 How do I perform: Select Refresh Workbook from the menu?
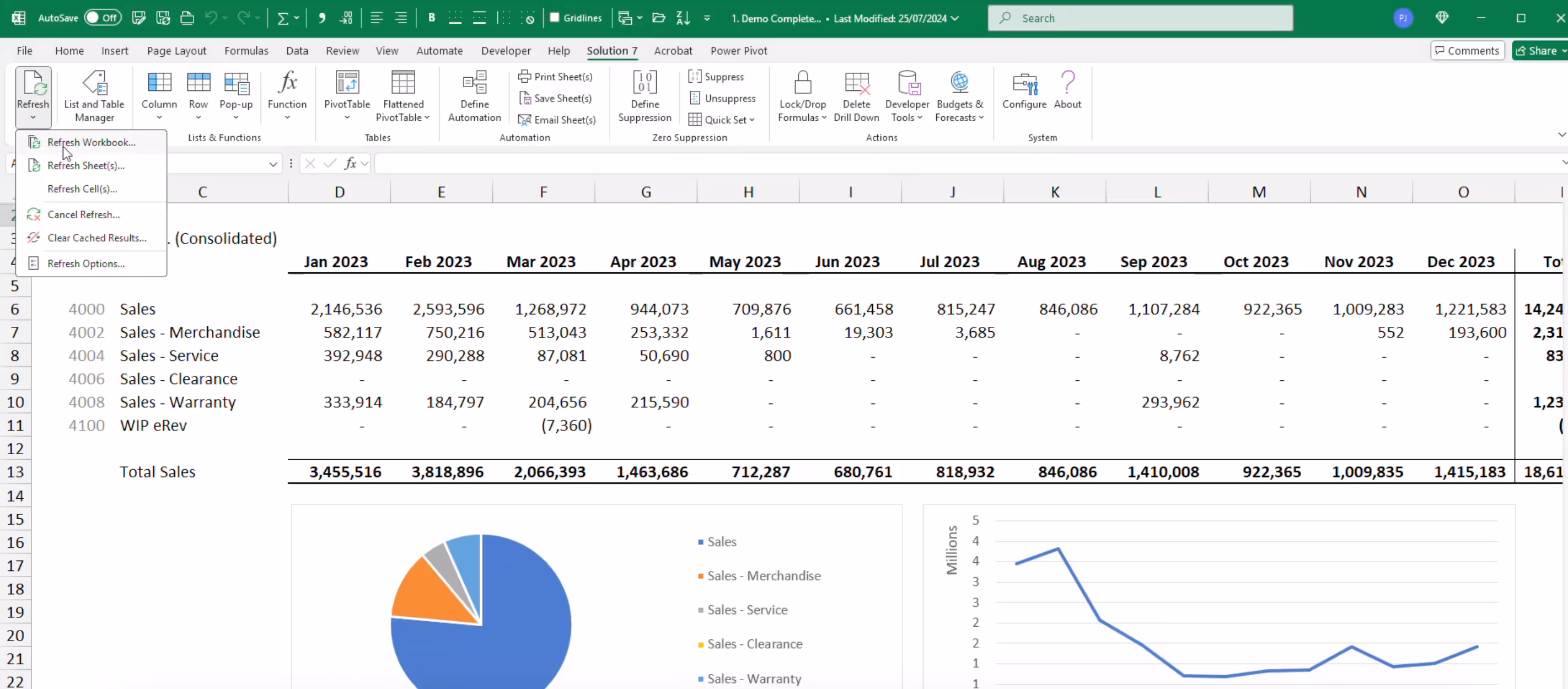(92, 142)
